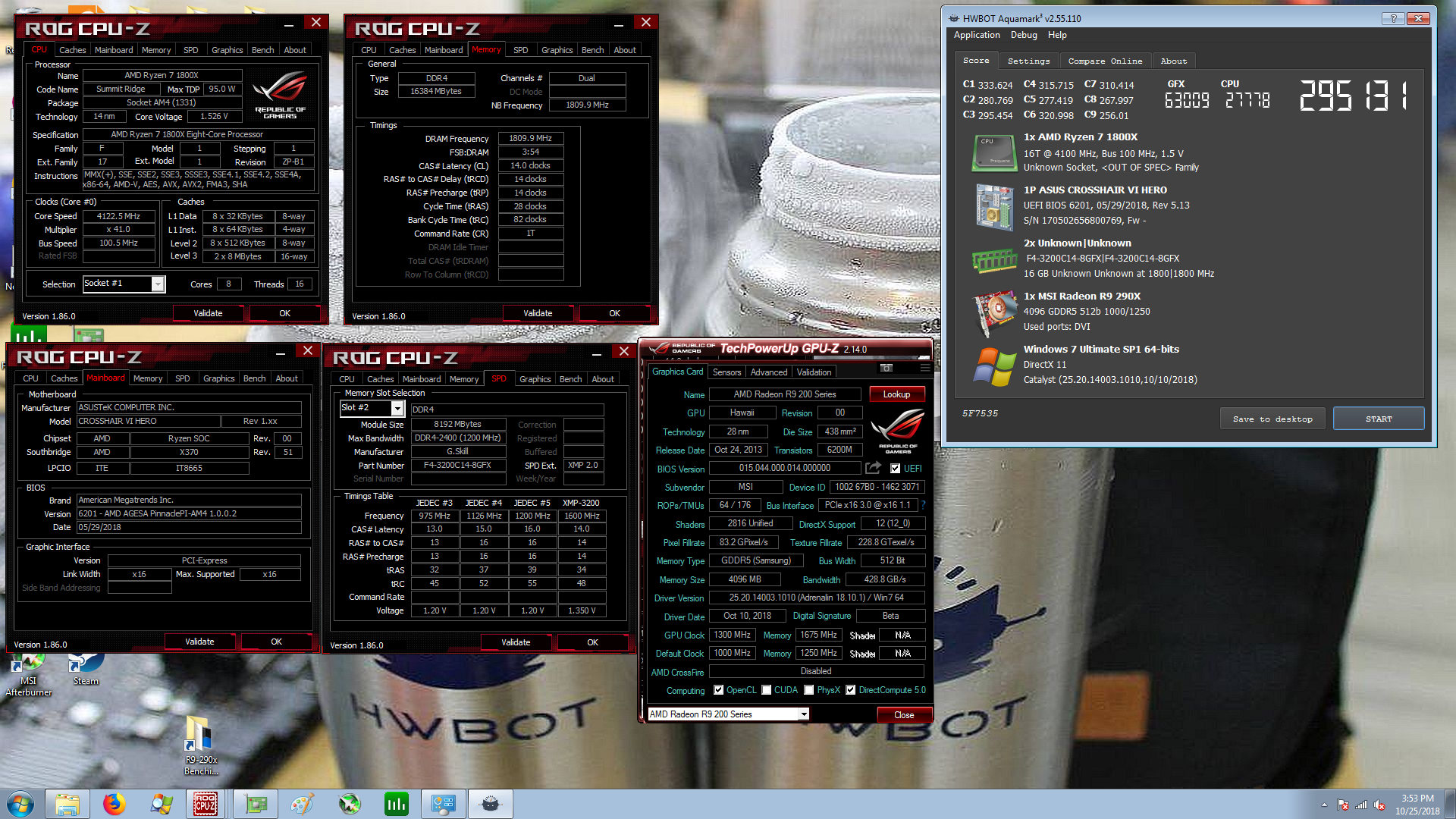Click the Driver Version field in GPU-Z
The width and height of the screenshot is (1456, 819).
click(816, 598)
